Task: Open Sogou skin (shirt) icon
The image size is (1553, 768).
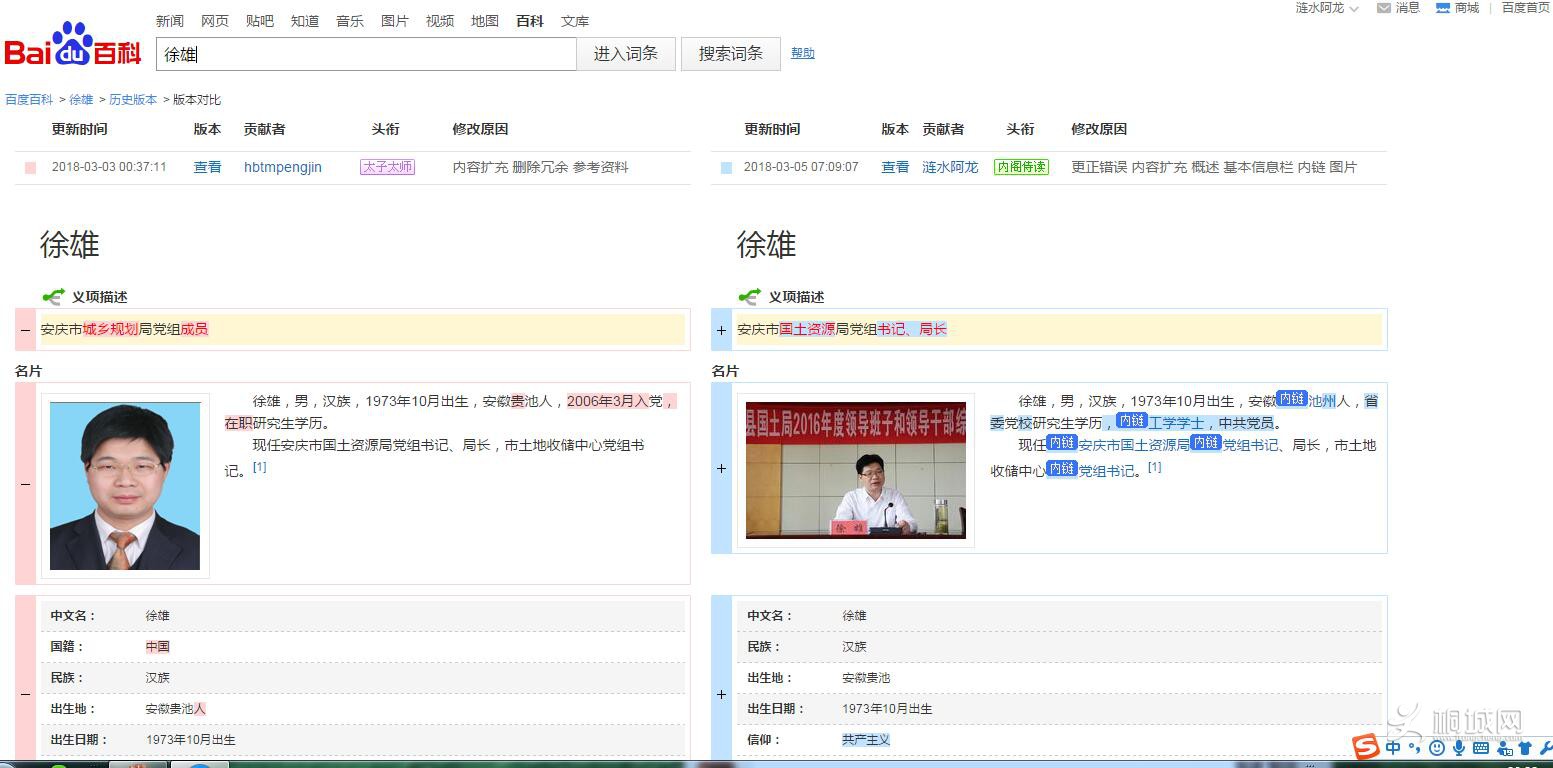Action: [1525, 747]
